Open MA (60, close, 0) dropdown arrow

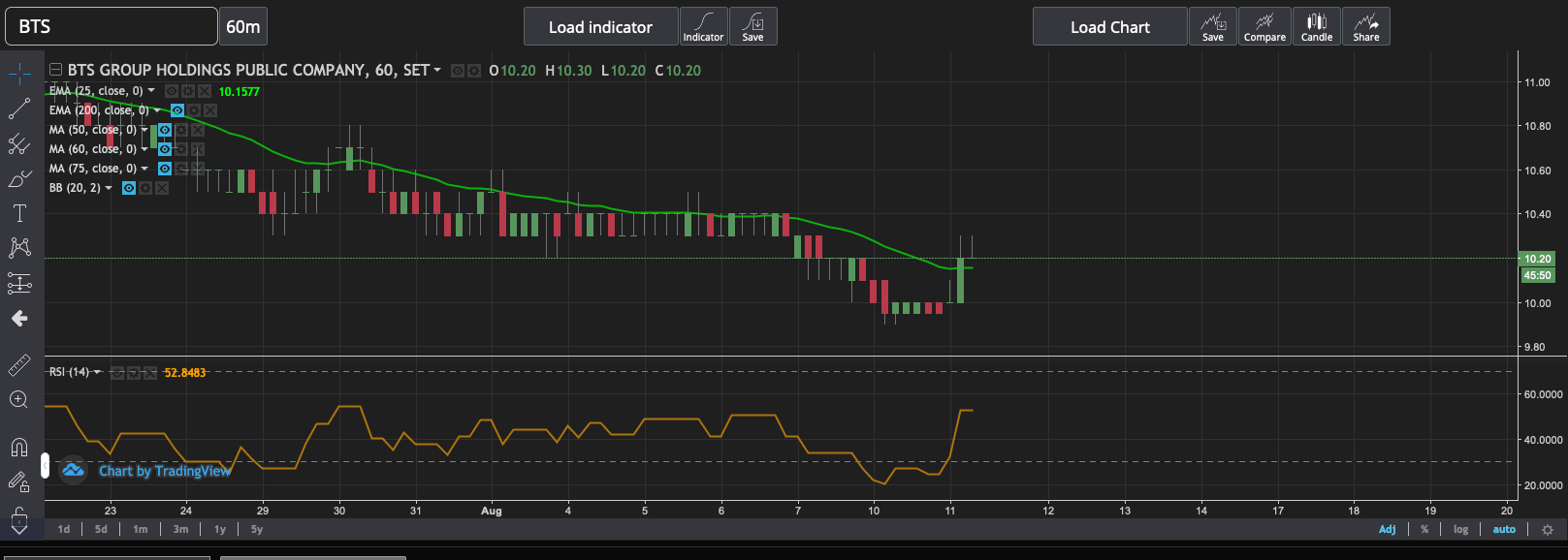[x=144, y=149]
